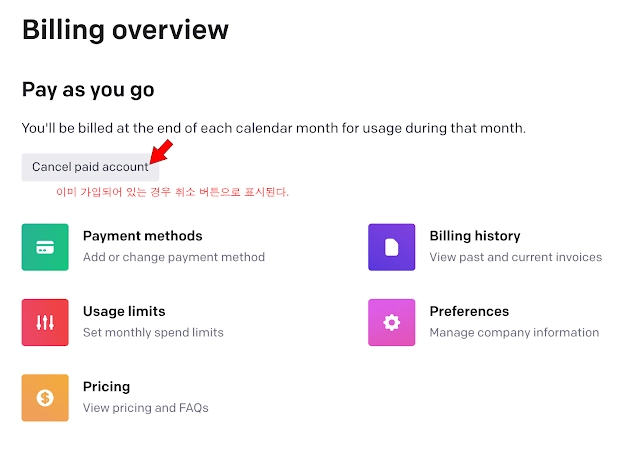
Task: Open the Pricing heading link
Action: 106,387
